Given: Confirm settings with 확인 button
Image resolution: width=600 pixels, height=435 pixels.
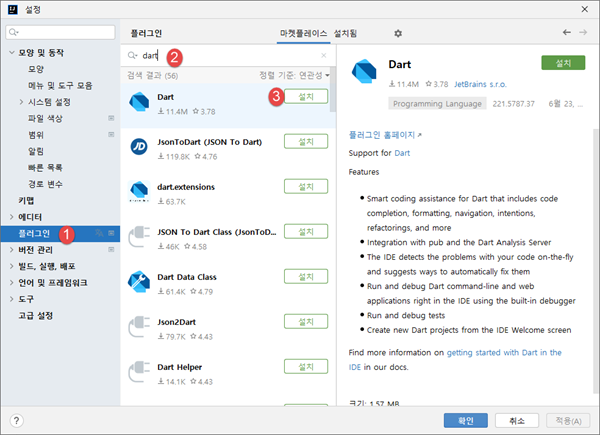Looking at the screenshot, I should pyautogui.click(x=466, y=420).
